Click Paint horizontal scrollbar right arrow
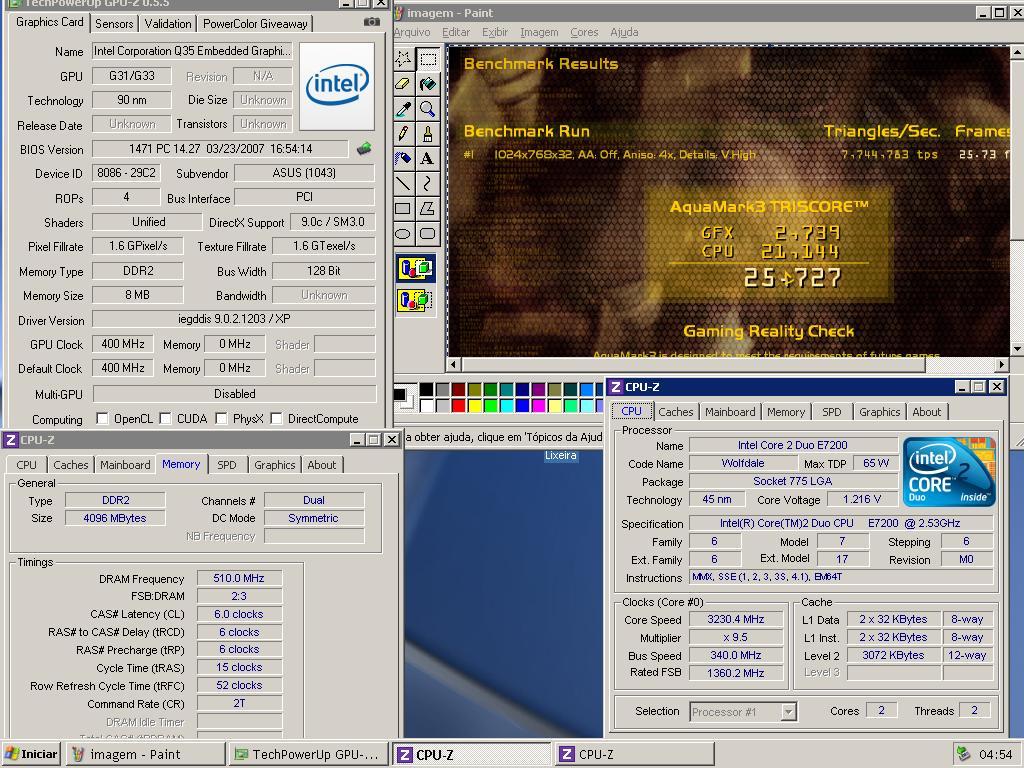The image size is (1024, 768). click(1002, 364)
